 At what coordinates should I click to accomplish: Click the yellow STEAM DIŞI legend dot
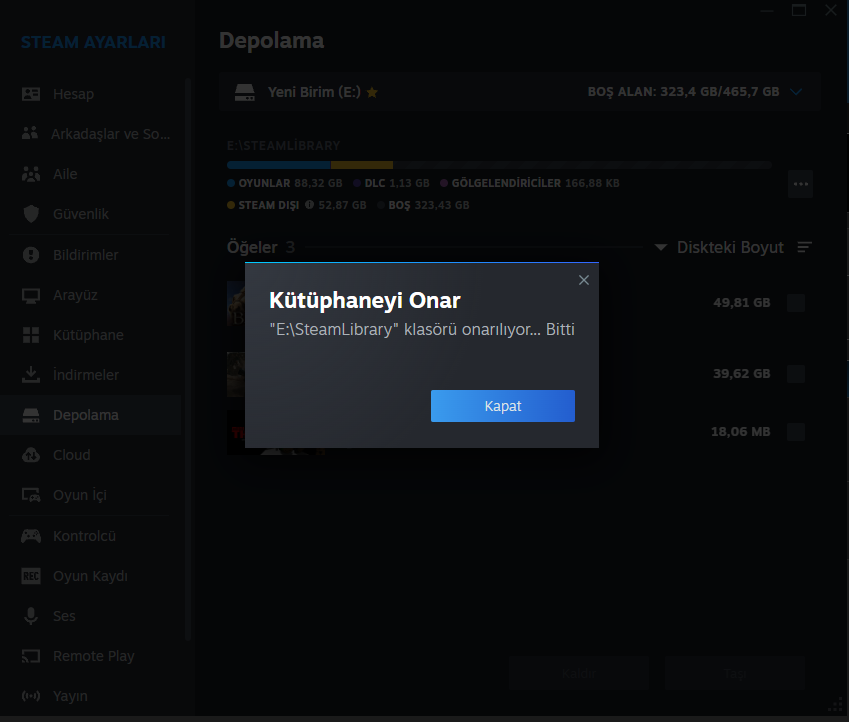tap(231, 205)
